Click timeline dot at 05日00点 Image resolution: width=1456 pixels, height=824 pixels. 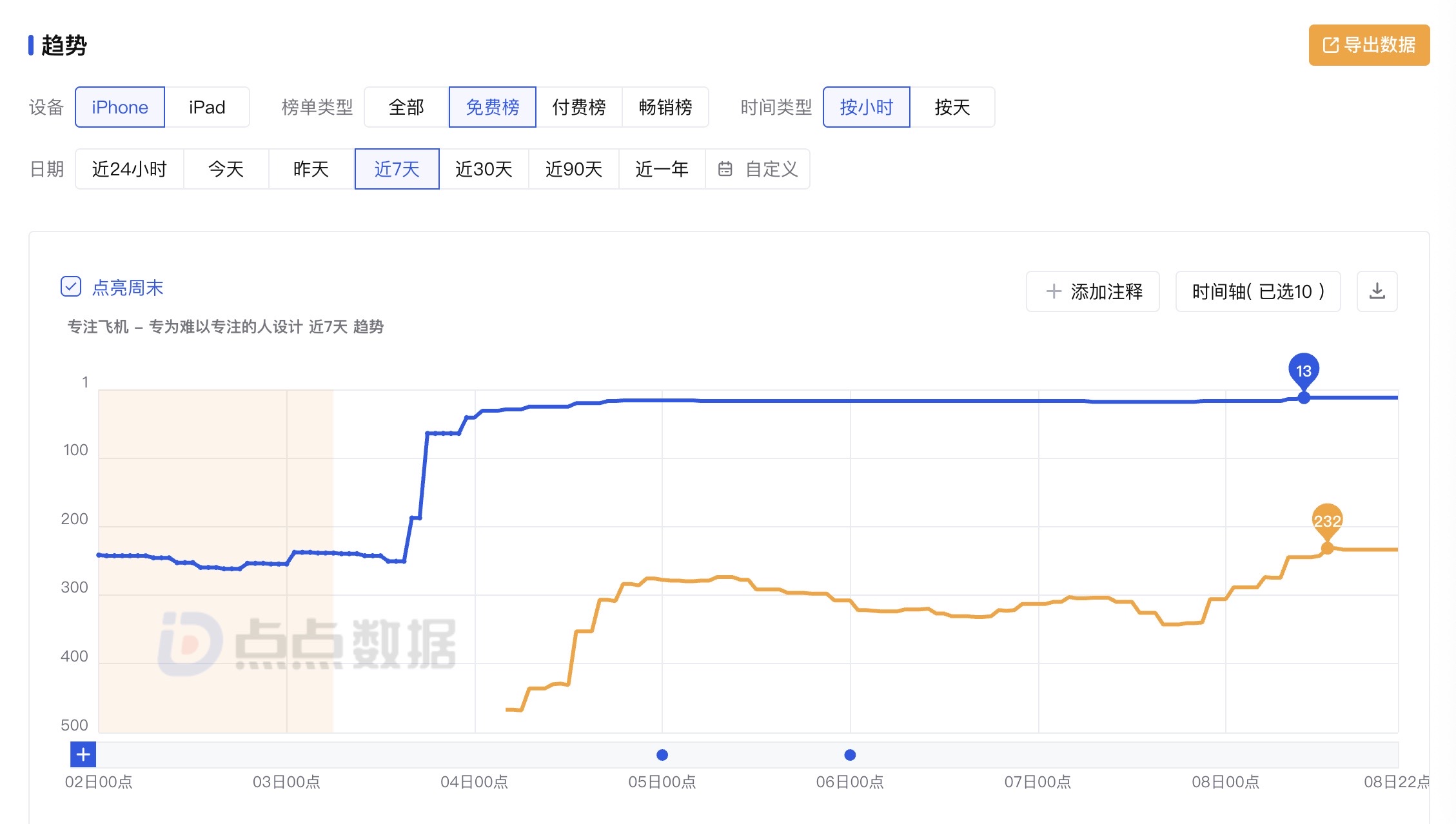662,754
